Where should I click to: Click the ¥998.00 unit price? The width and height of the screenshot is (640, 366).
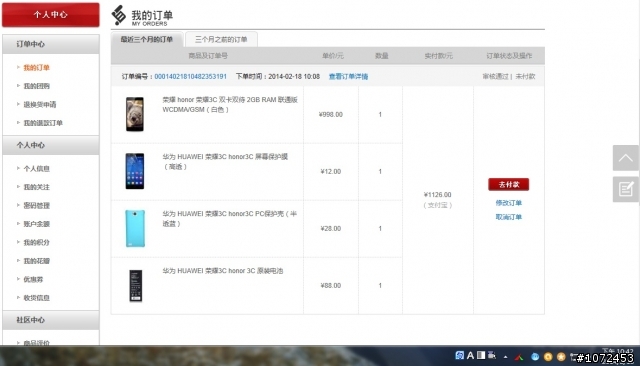[331, 114]
